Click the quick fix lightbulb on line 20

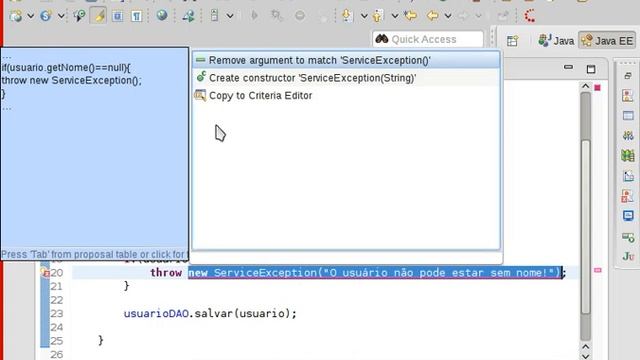45,272
